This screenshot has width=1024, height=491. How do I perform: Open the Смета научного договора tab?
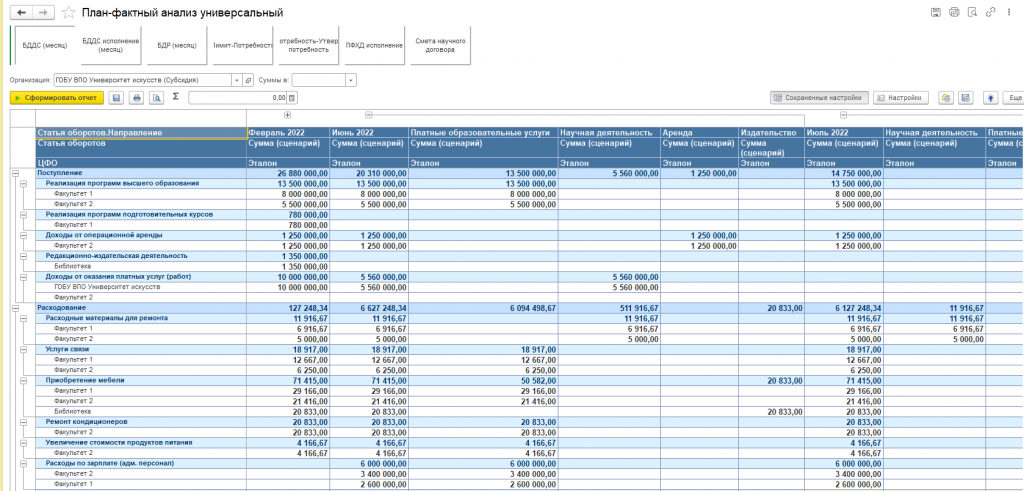click(x=440, y=46)
